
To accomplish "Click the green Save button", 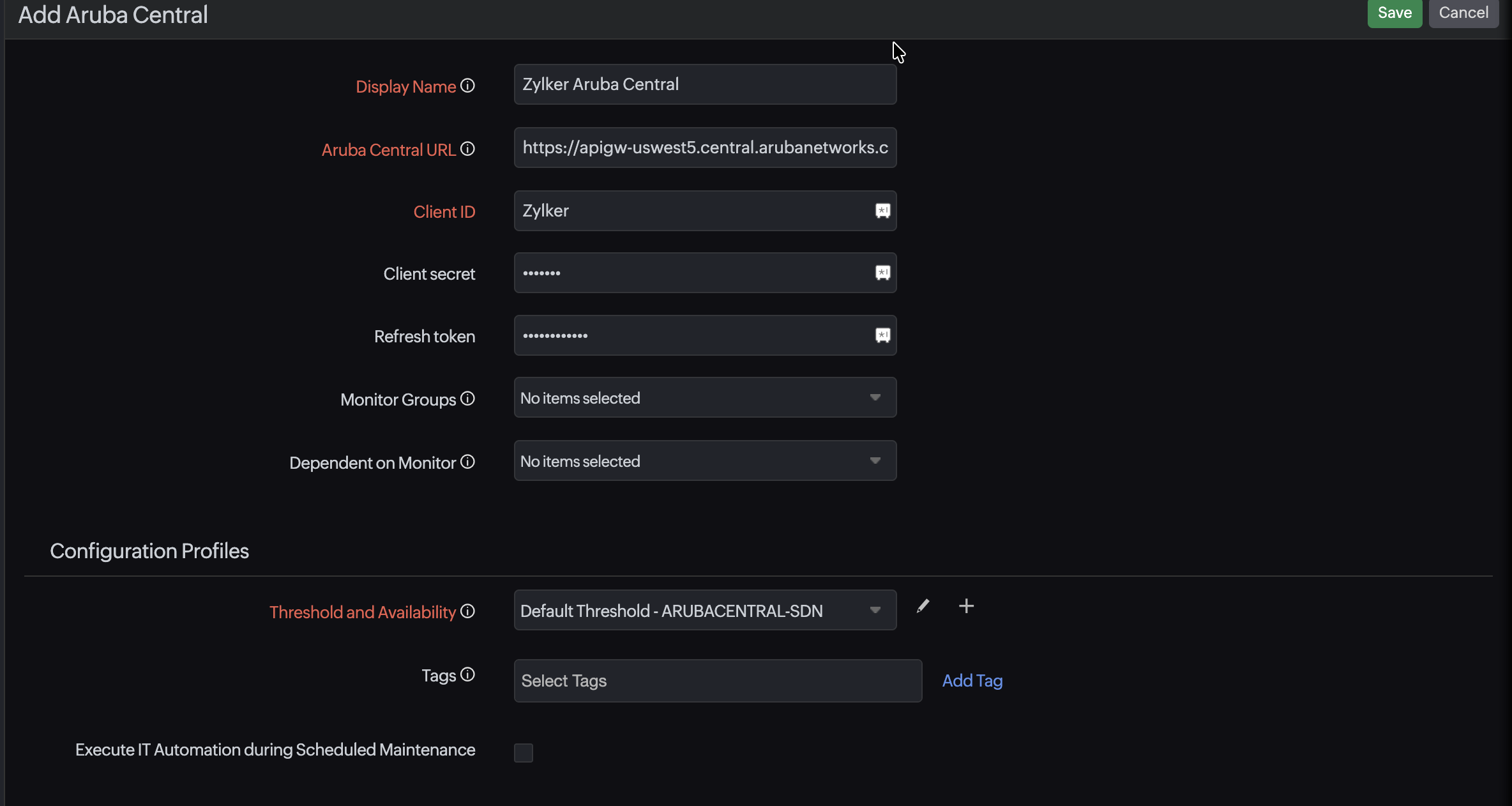I will [x=1394, y=13].
